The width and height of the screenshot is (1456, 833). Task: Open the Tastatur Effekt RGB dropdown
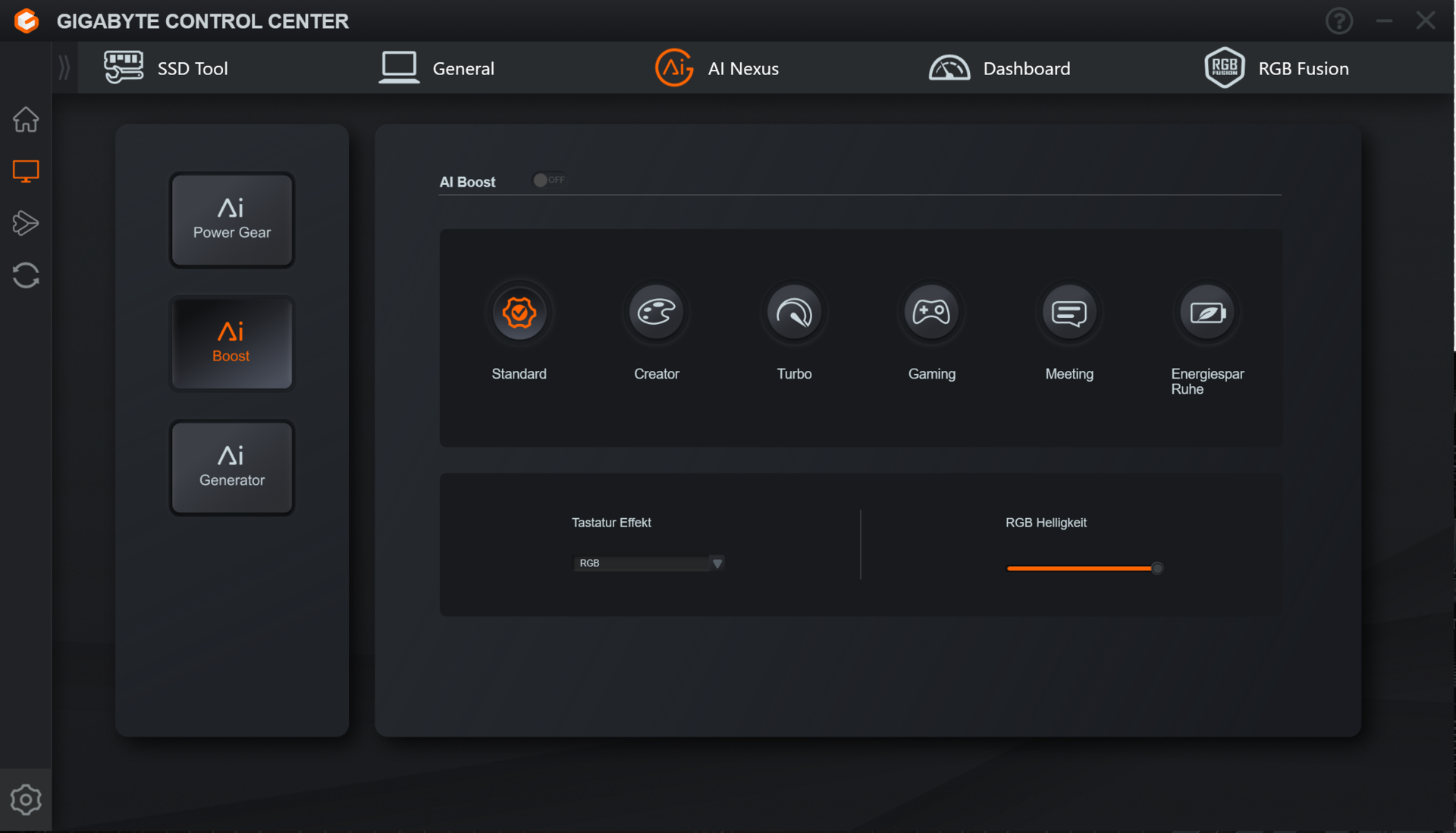point(648,563)
